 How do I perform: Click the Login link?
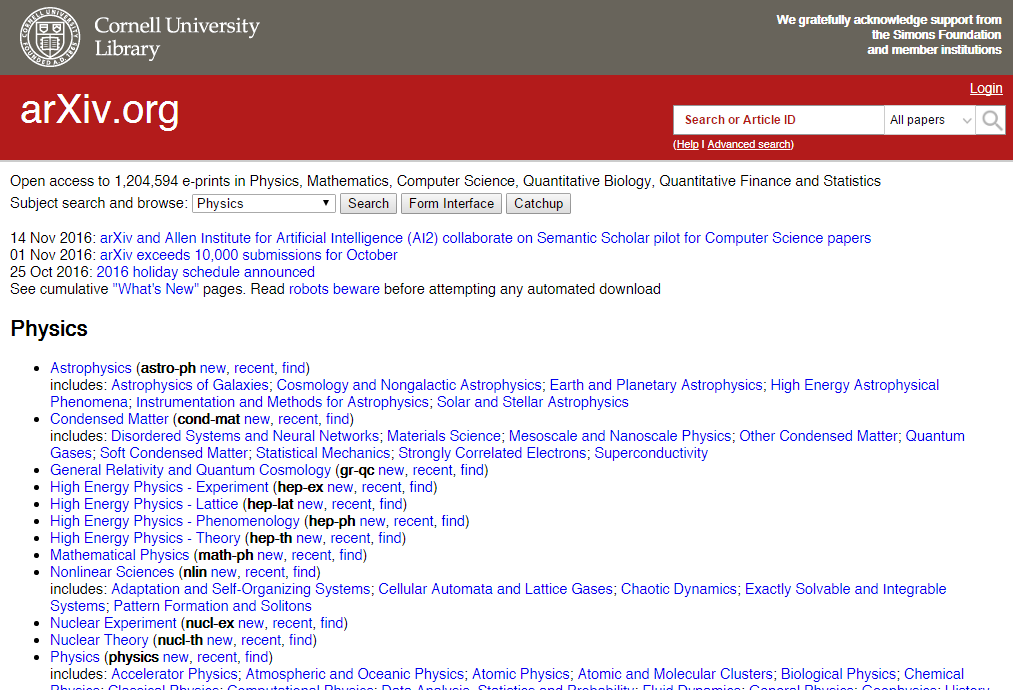(x=986, y=89)
